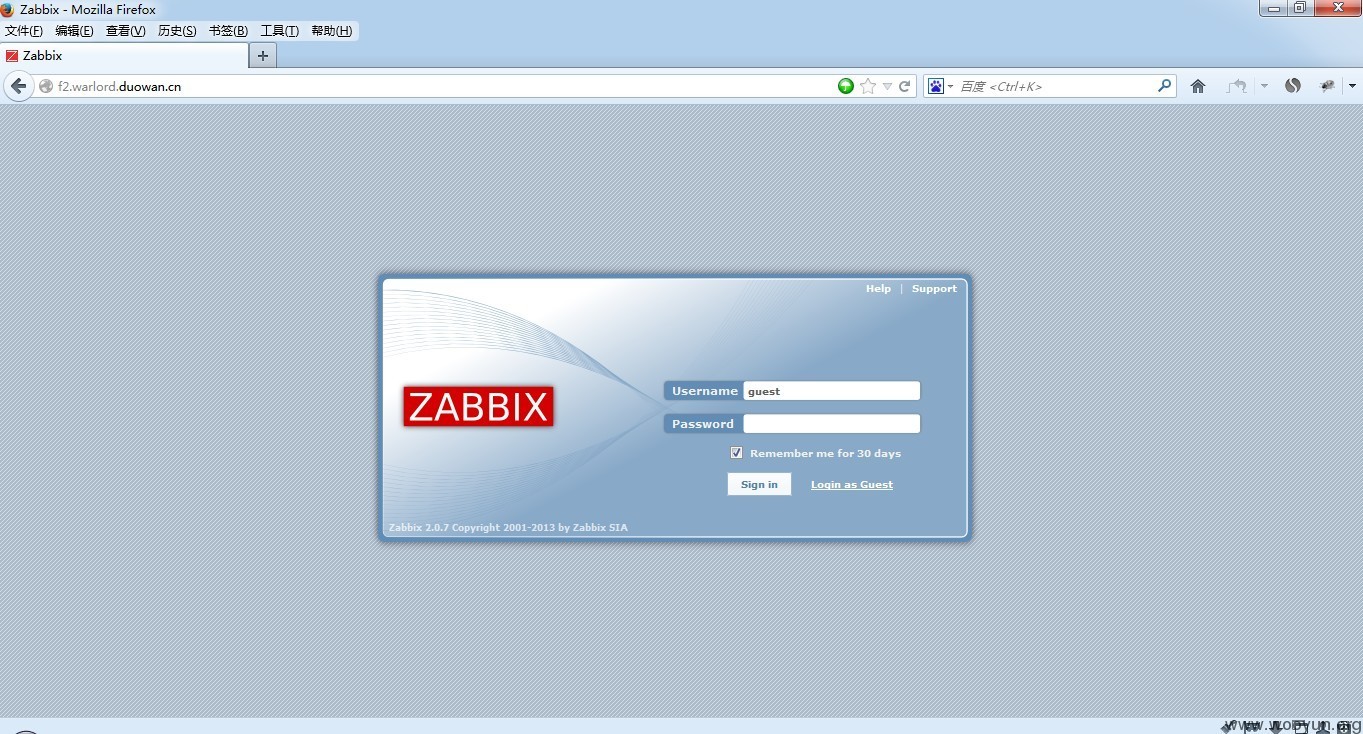Click the address bar URL f2.warlord.duowan.cn
The height and width of the screenshot is (734, 1363).
[x=119, y=87]
